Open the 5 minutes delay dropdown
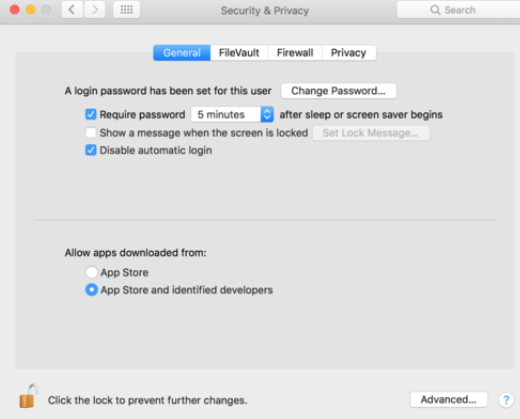Screen dimensions: 520x419 232,114
